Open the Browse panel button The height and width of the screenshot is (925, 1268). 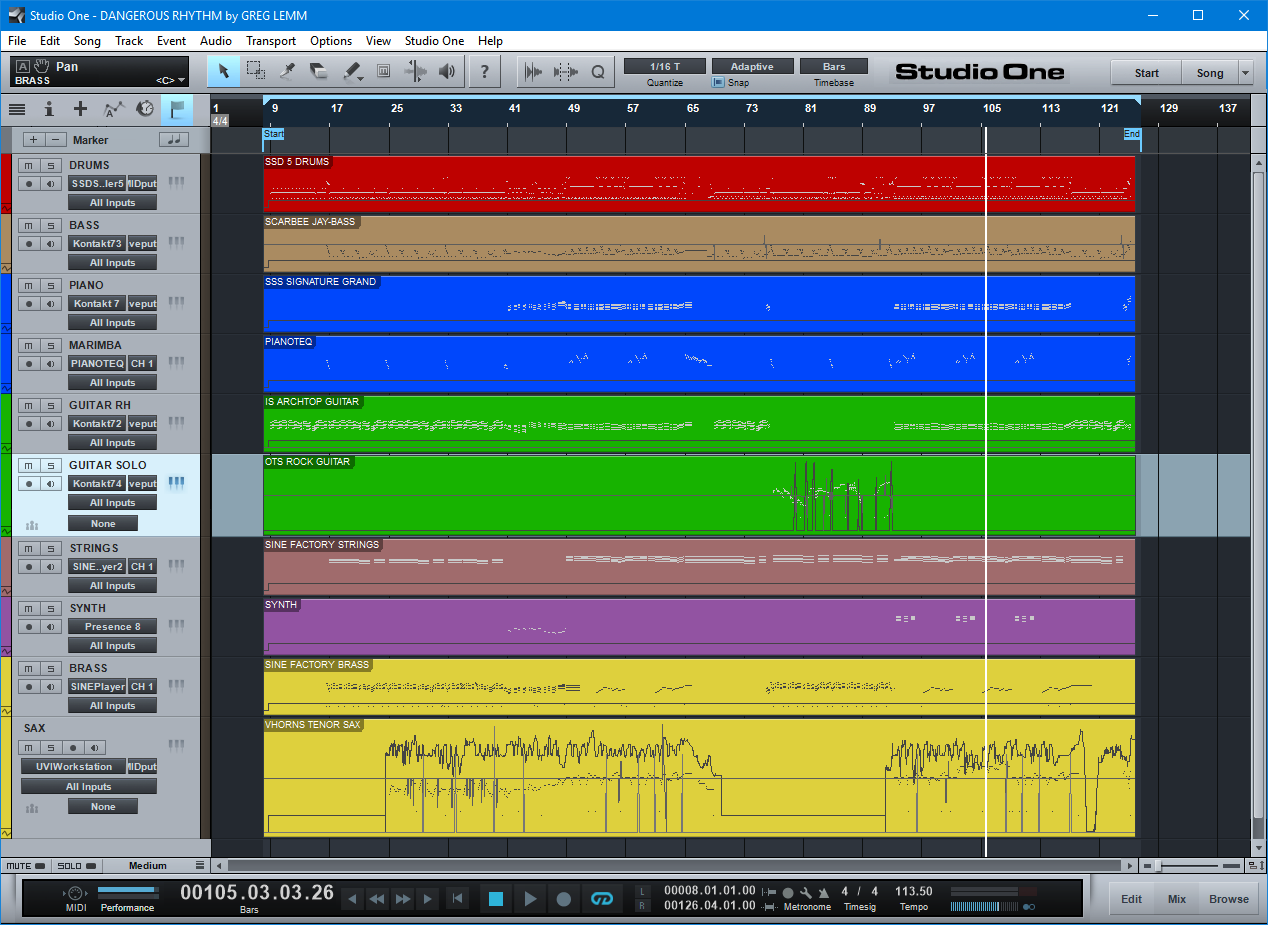[x=1228, y=898]
